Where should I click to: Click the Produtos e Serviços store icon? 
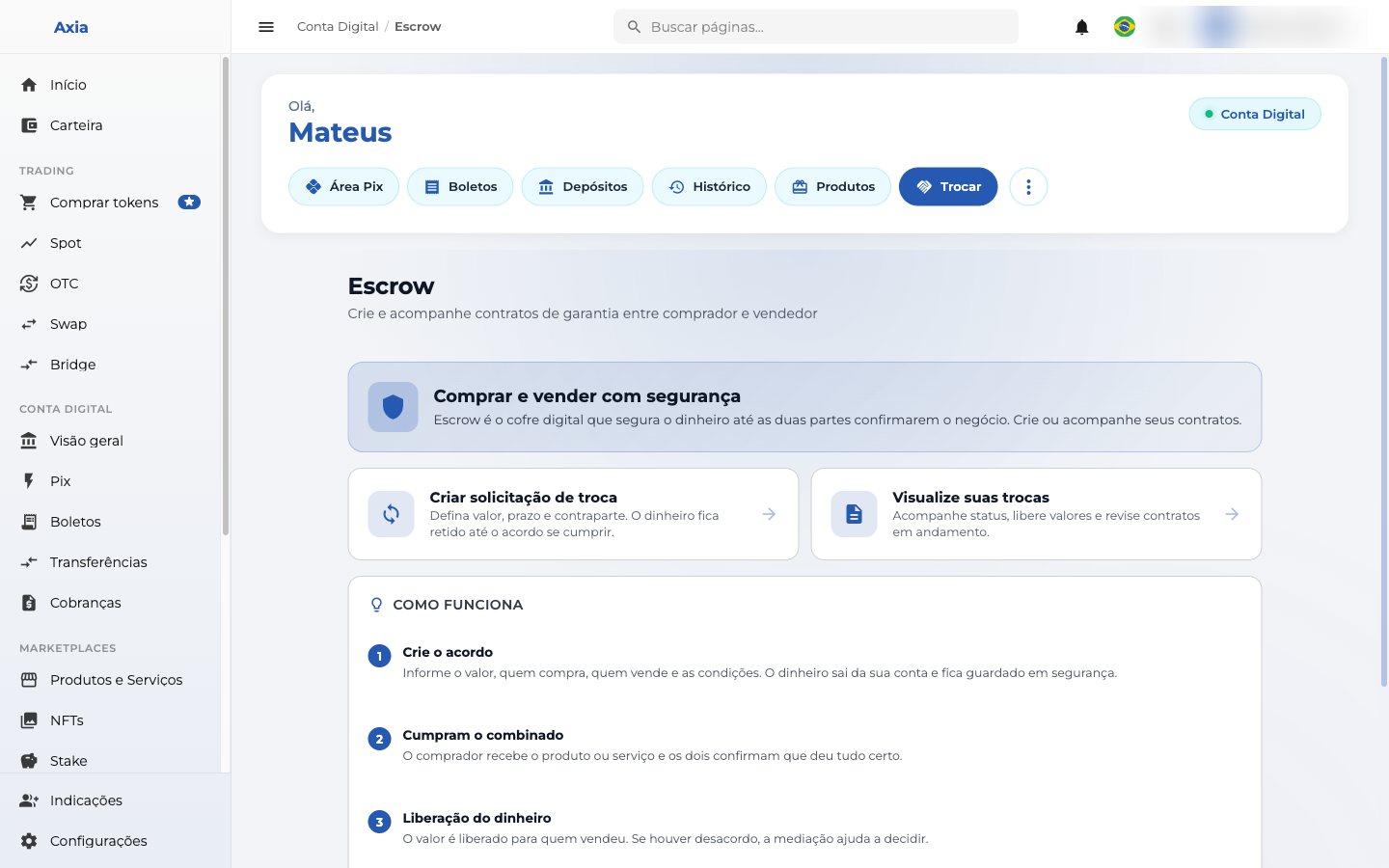29,680
